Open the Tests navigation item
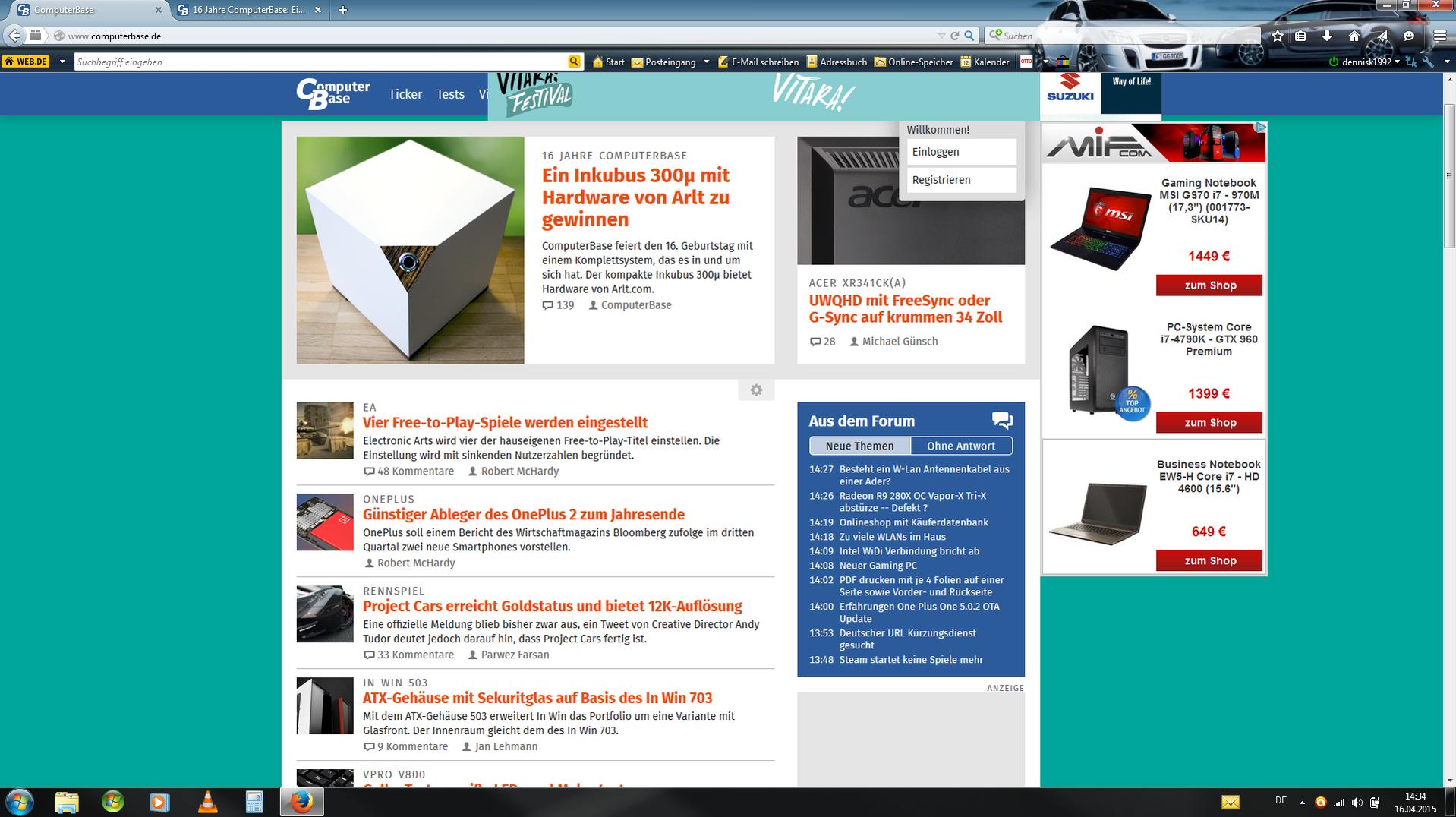The image size is (1456, 817). pos(450,94)
